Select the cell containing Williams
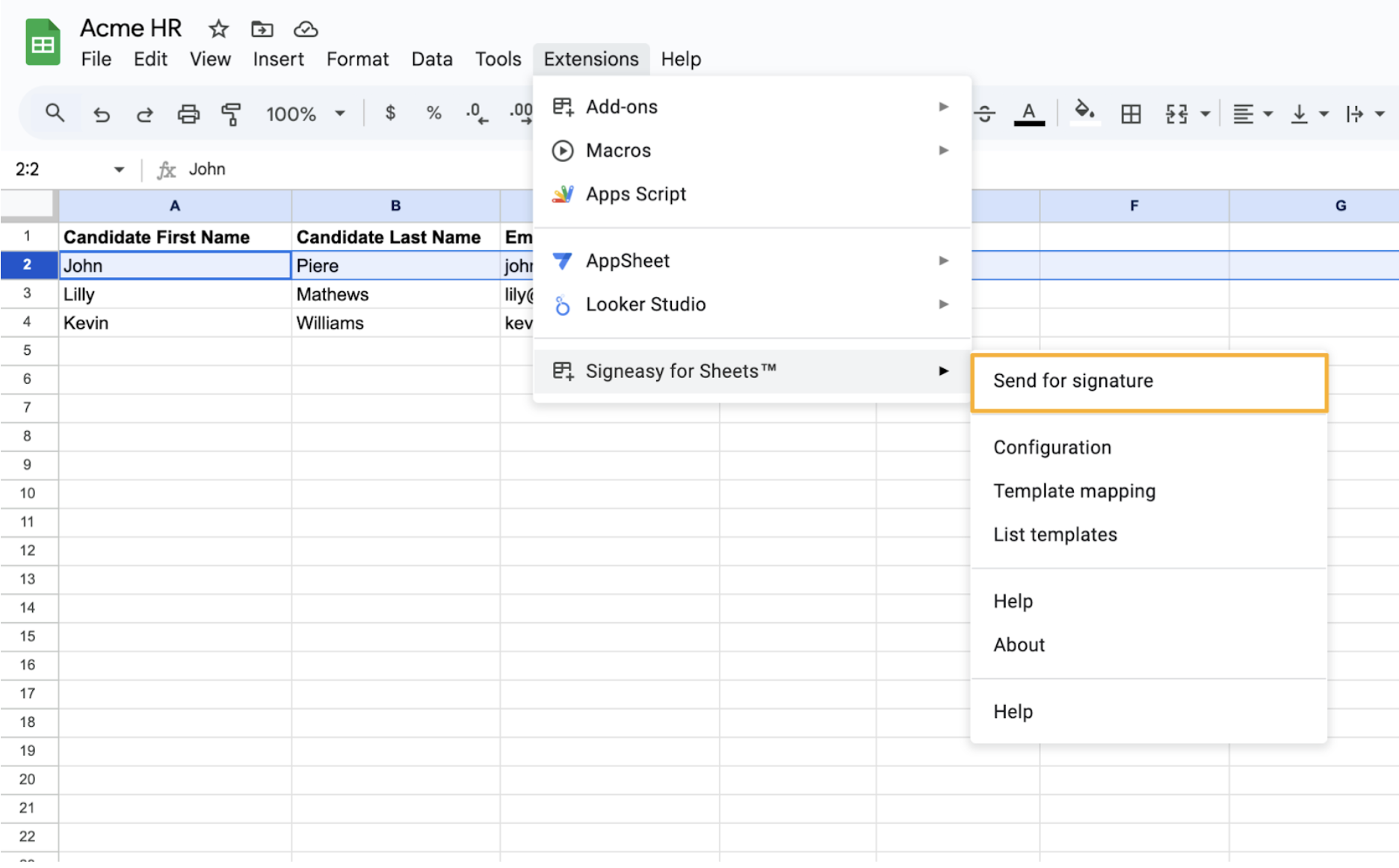The height and width of the screenshot is (868, 1399). (395, 323)
